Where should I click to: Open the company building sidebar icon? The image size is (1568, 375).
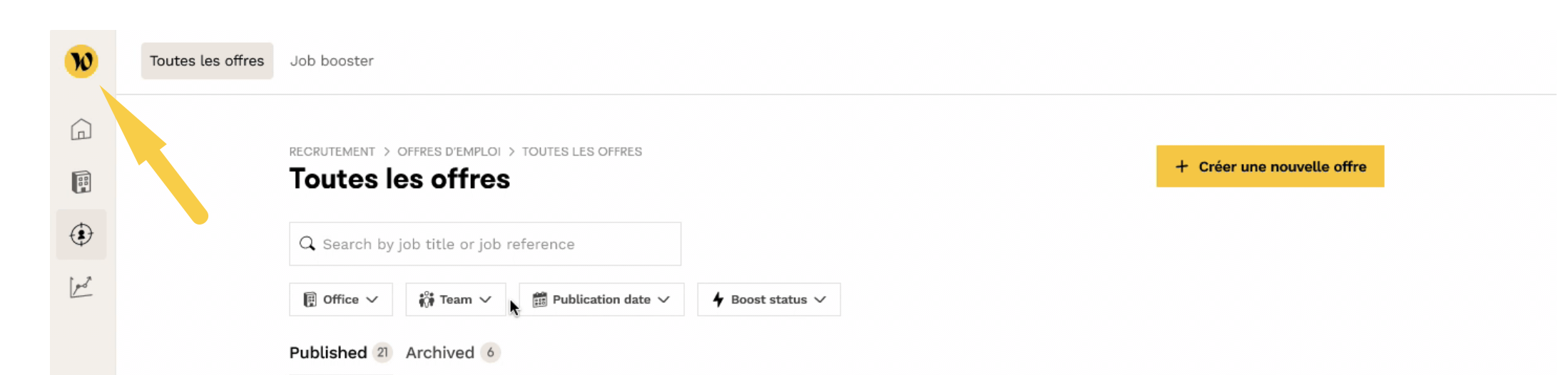pyautogui.click(x=81, y=182)
